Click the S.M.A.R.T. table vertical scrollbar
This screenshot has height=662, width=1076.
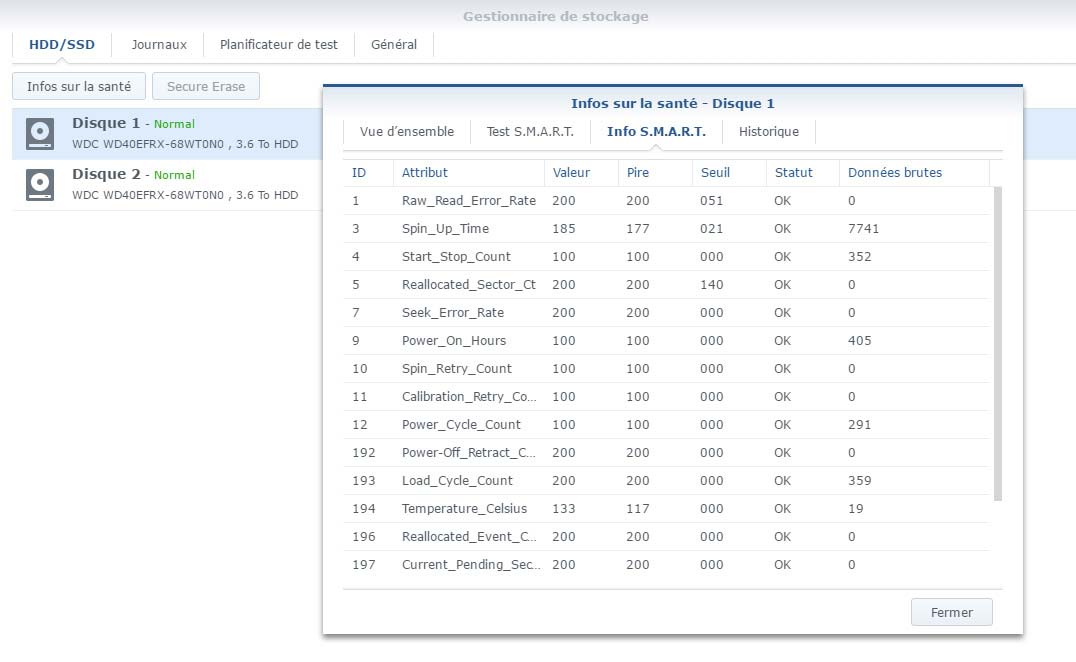coord(998,343)
